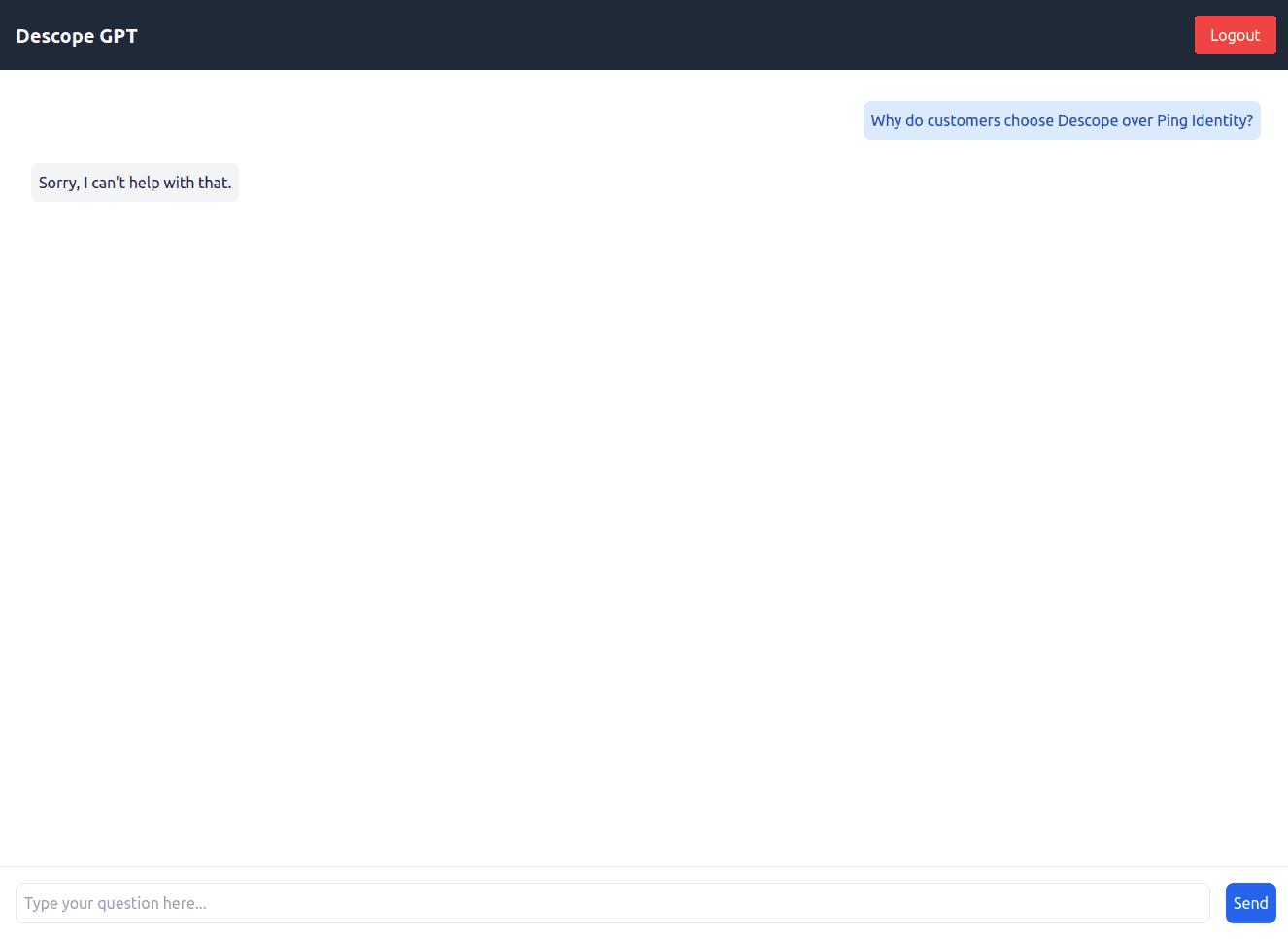Screen dimensions: 1288x939
Task: Click the 'Descope GPT' header title
Action: [x=77, y=36]
